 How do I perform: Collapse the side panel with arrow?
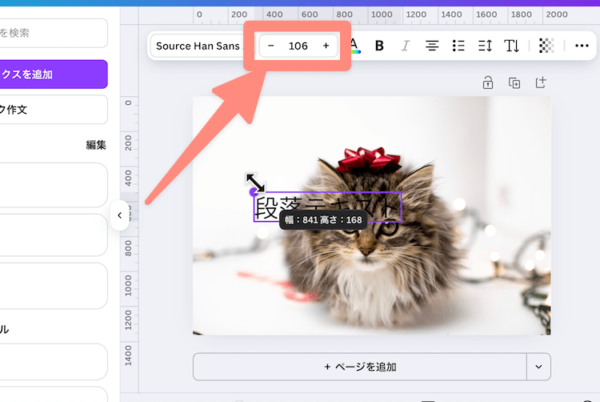point(119,215)
